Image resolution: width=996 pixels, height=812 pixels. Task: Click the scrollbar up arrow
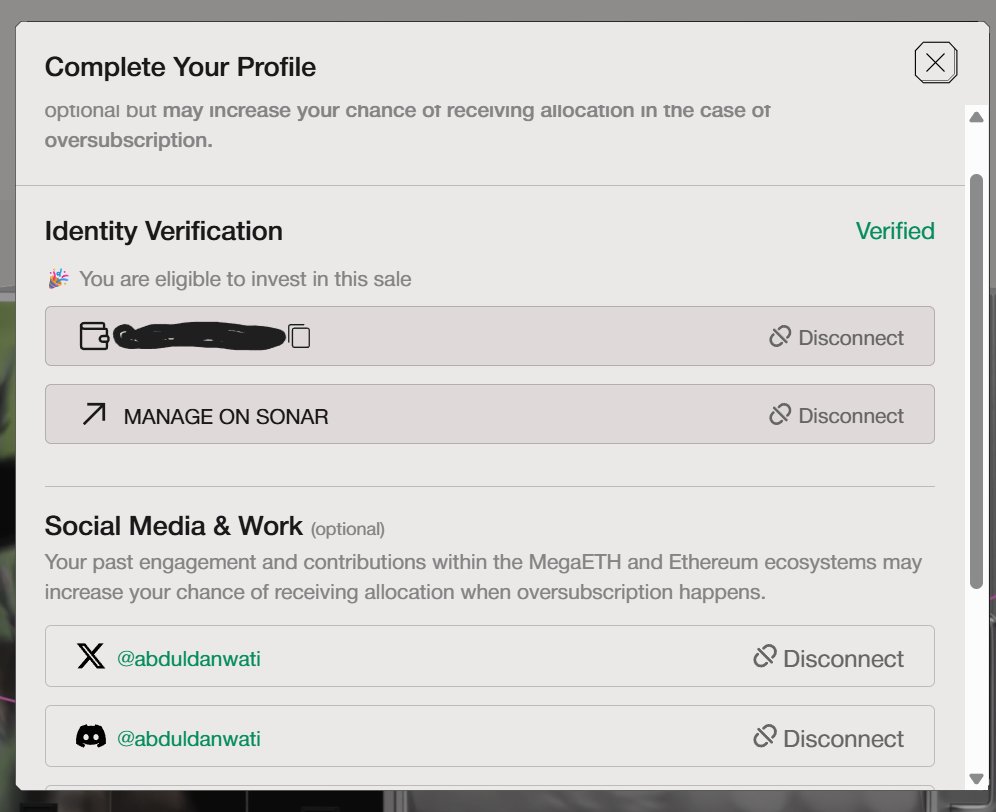coord(976,117)
